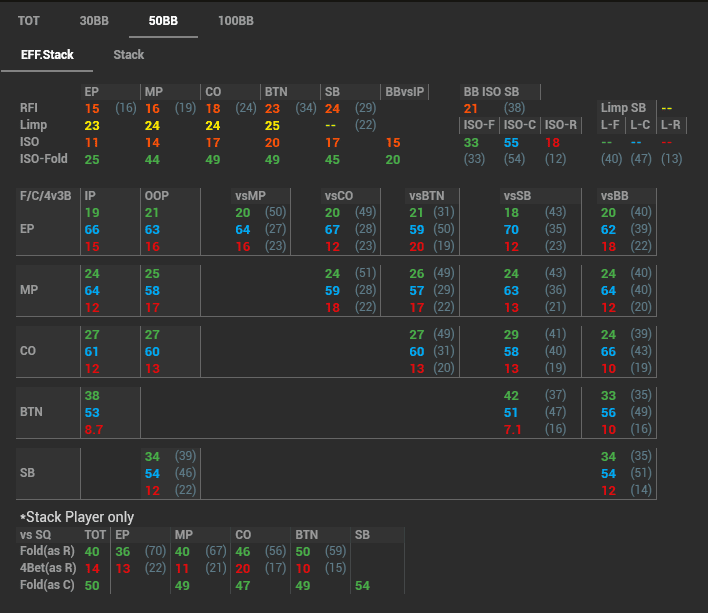708x613 pixels.
Task: Select the EFF.Stack sub-tab
Action: 47,55
